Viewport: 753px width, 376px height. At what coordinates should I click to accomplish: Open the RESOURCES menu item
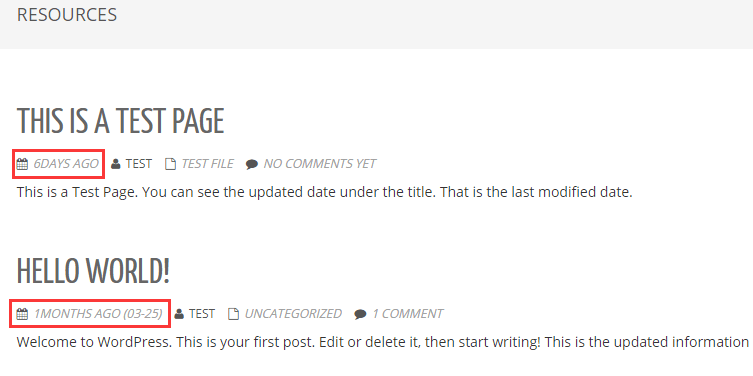click(67, 15)
